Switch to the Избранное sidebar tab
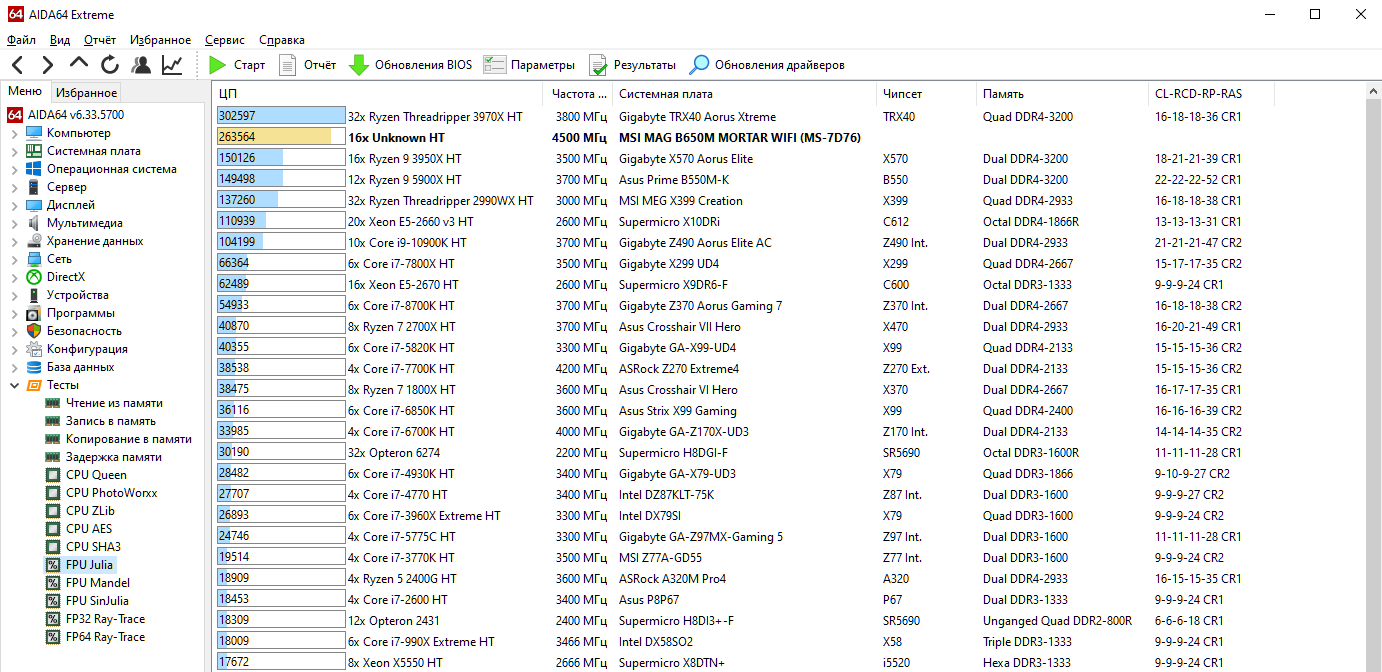This screenshot has width=1382, height=672. [86, 93]
